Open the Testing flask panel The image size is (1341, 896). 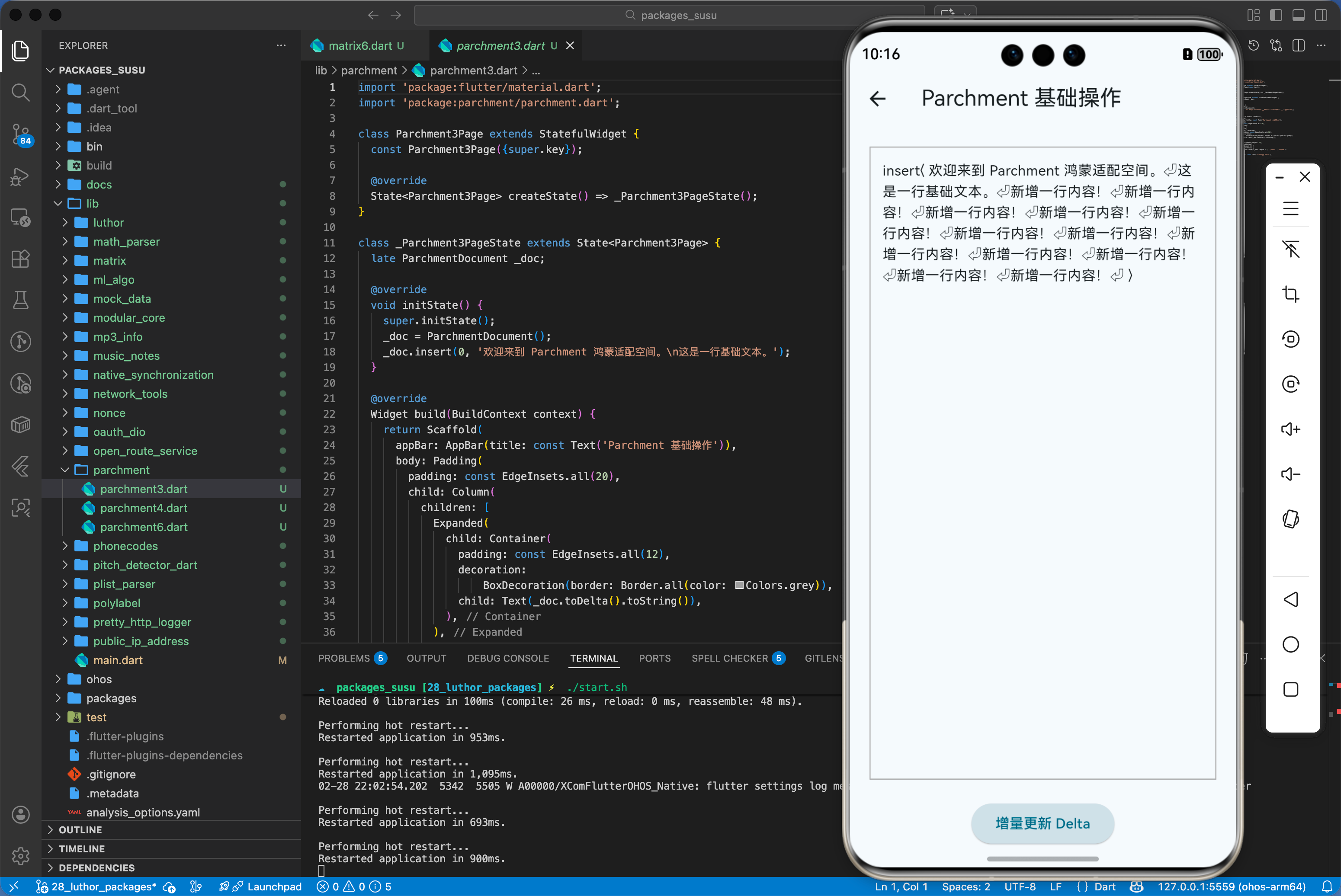(21, 301)
